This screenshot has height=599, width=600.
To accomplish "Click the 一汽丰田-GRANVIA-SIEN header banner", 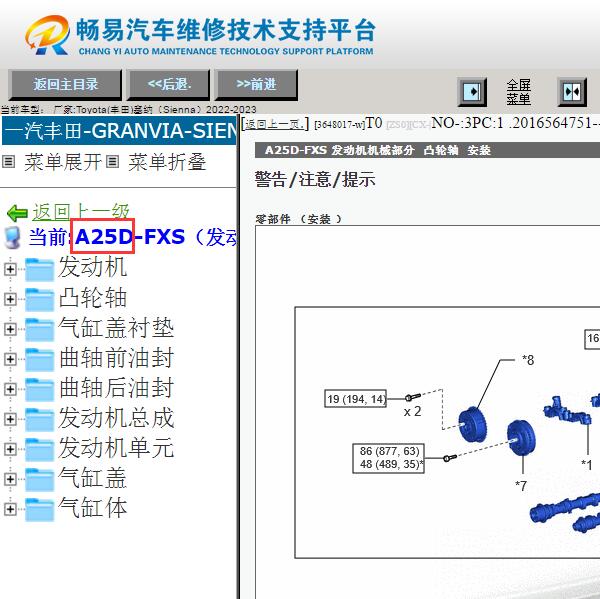I will (x=119, y=131).
